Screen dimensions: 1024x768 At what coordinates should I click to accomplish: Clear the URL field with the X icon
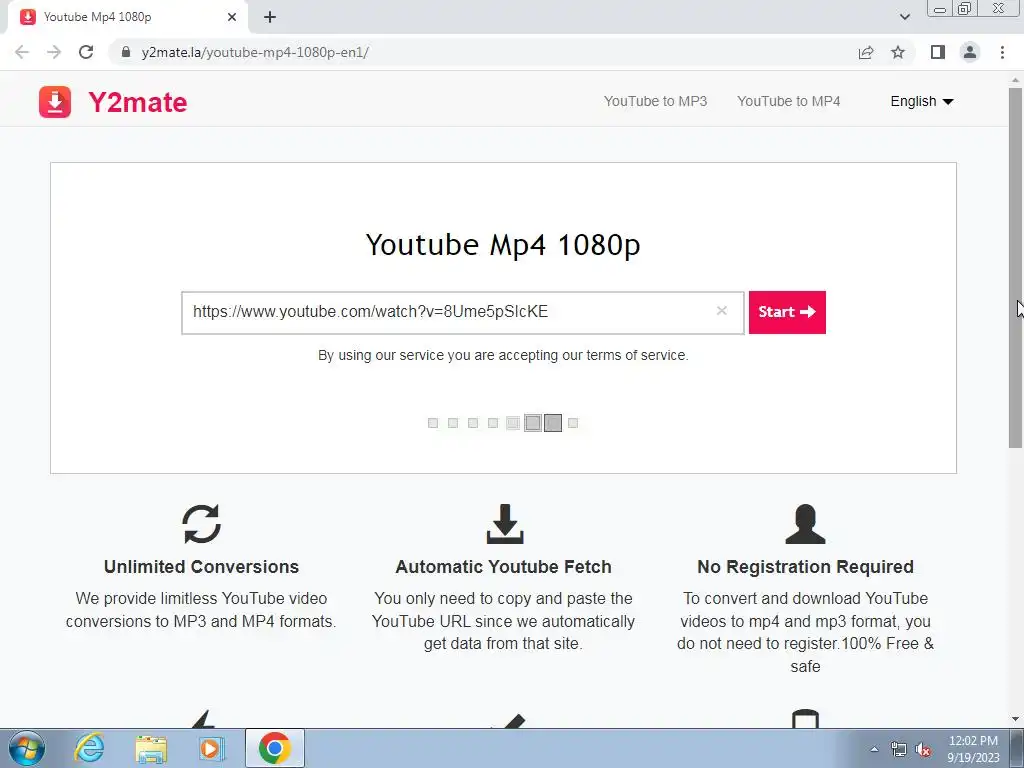[x=722, y=311]
